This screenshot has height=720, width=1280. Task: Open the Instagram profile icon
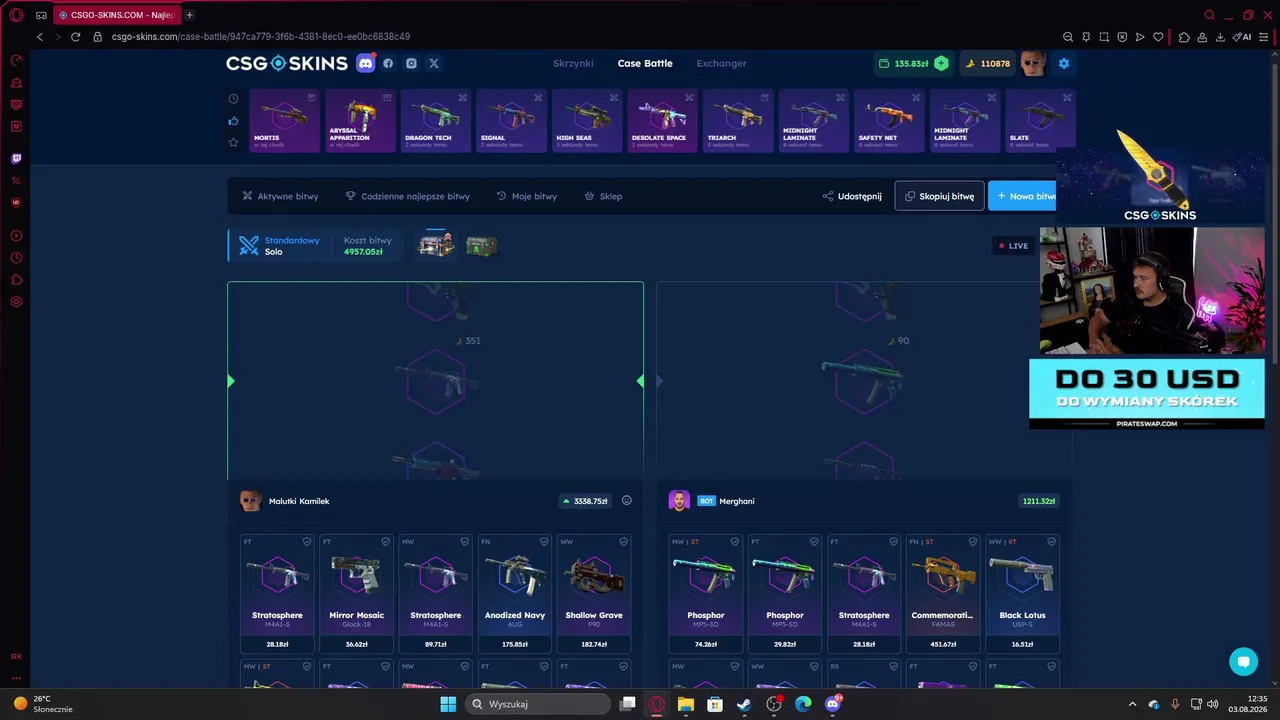point(411,63)
